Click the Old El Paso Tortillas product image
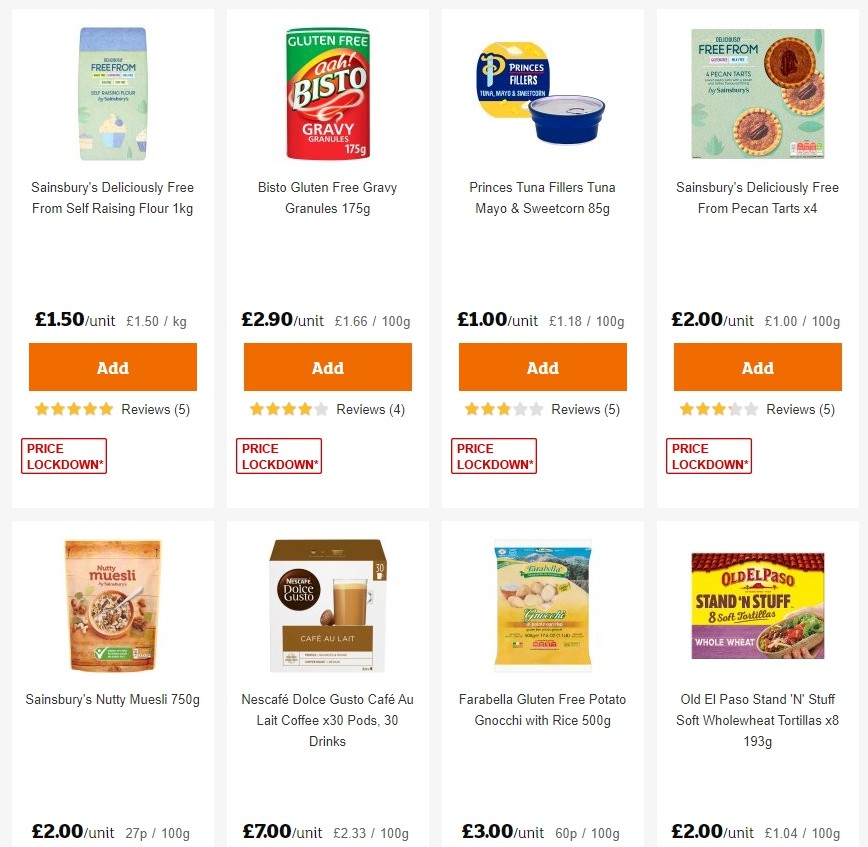This screenshot has height=847, width=868. (x=757, y=605)
